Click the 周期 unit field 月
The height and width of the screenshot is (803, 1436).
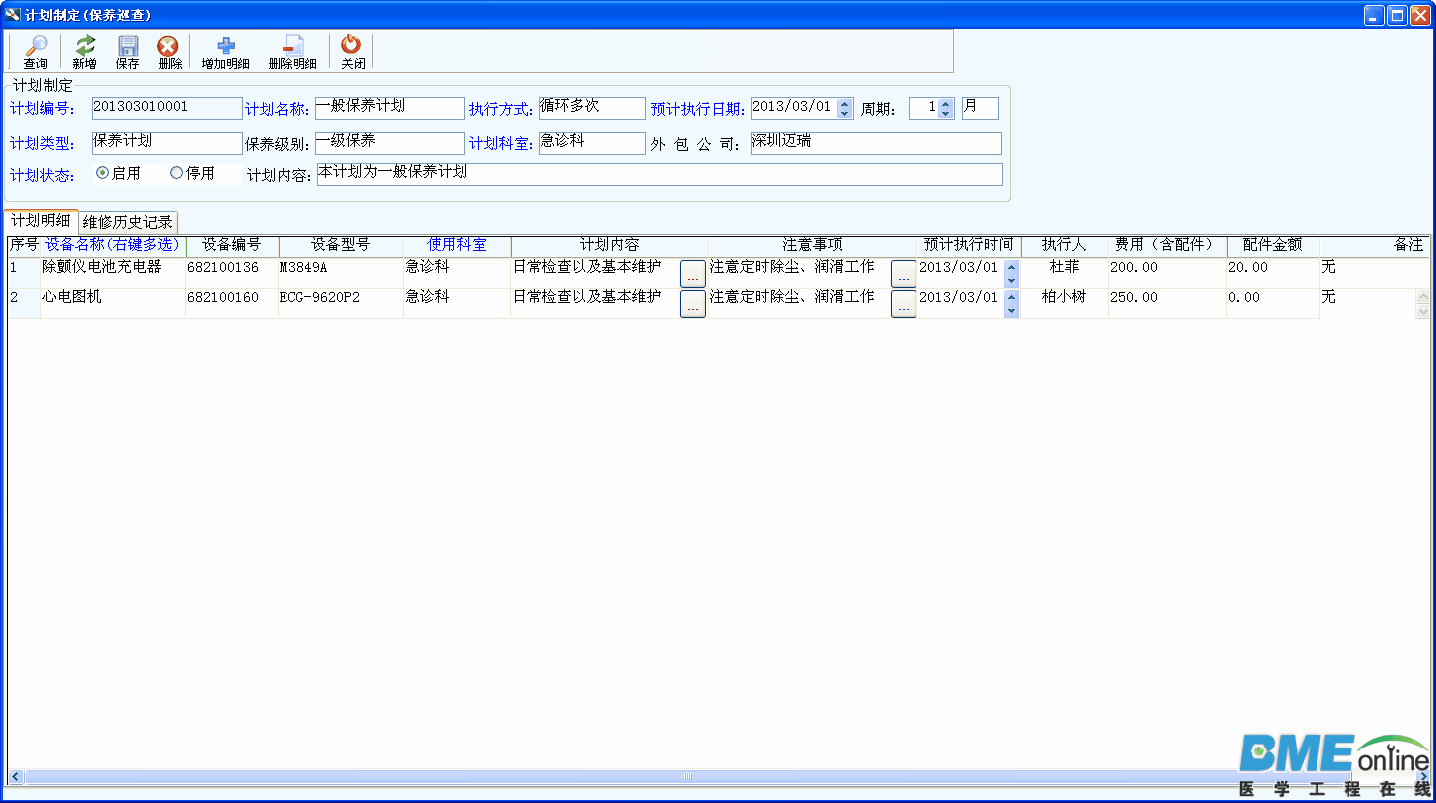(x=980, y=108)
